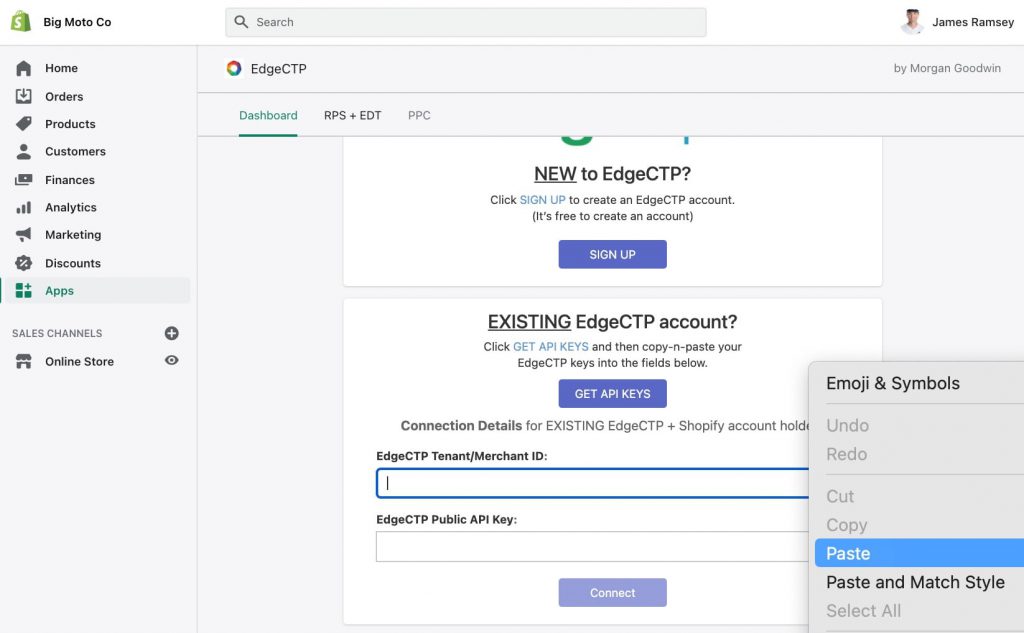1024x633 pixels.
Task: Focus the top Search field
Action: point(466,22)
